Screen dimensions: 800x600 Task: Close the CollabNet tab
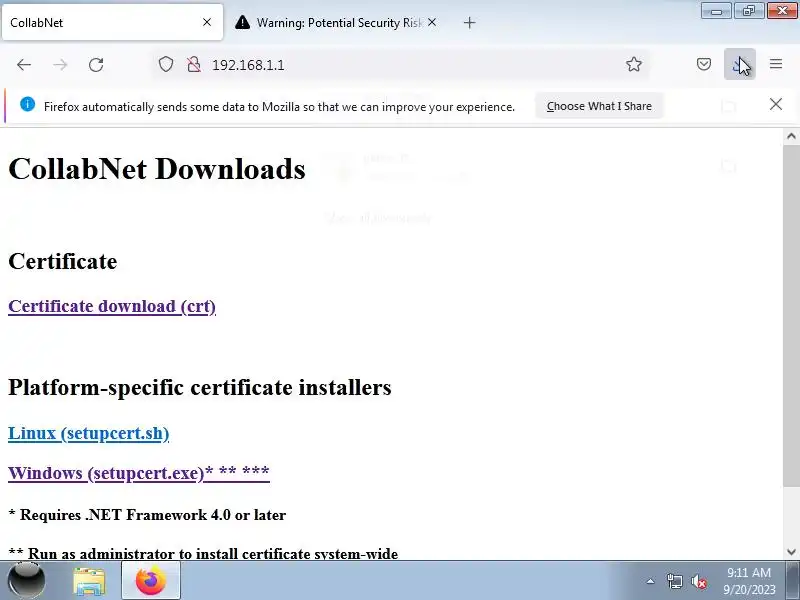[x=207, y=22]
